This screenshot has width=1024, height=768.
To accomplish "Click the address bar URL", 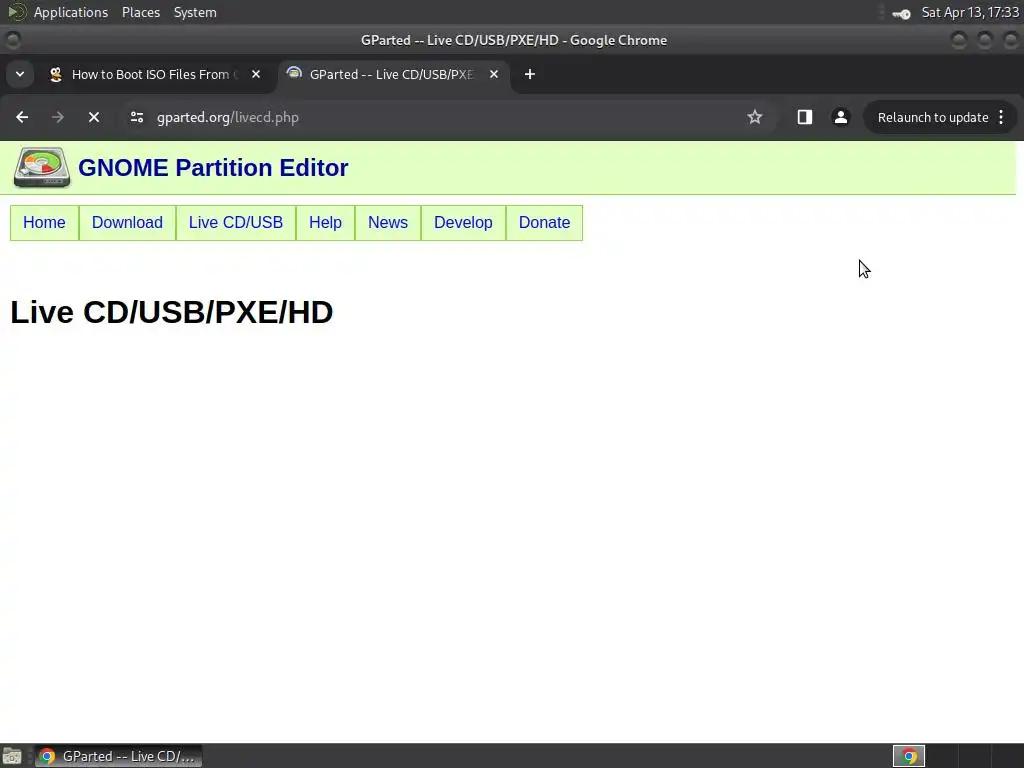I will (x=228, y=118).
